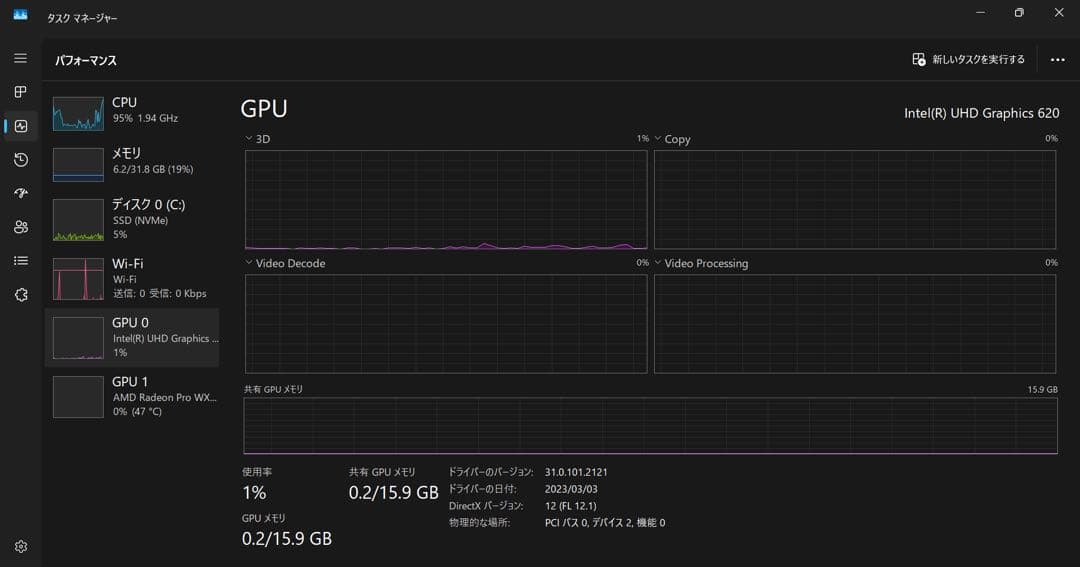The height and width of the screenshot is (567, 1080).
Task: Expand the 3D graph engine dropdown
Action: click(249, 139)
